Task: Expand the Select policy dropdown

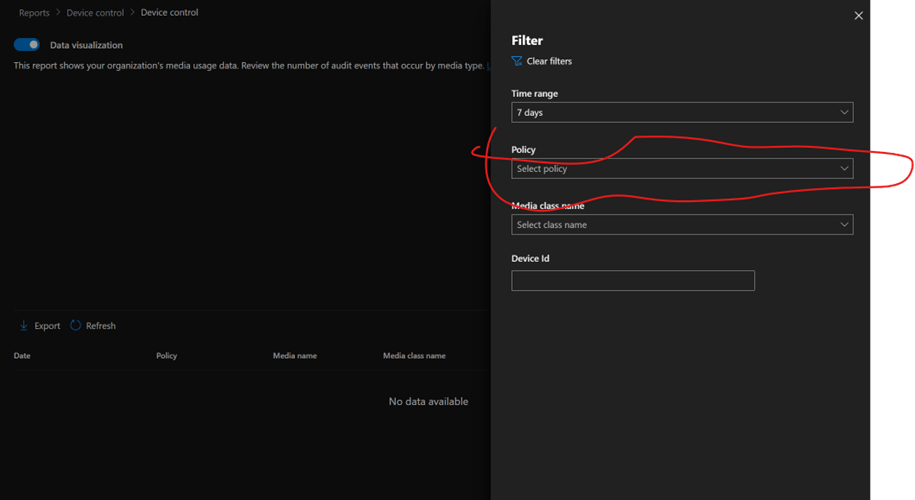Action: coord(681,169)
